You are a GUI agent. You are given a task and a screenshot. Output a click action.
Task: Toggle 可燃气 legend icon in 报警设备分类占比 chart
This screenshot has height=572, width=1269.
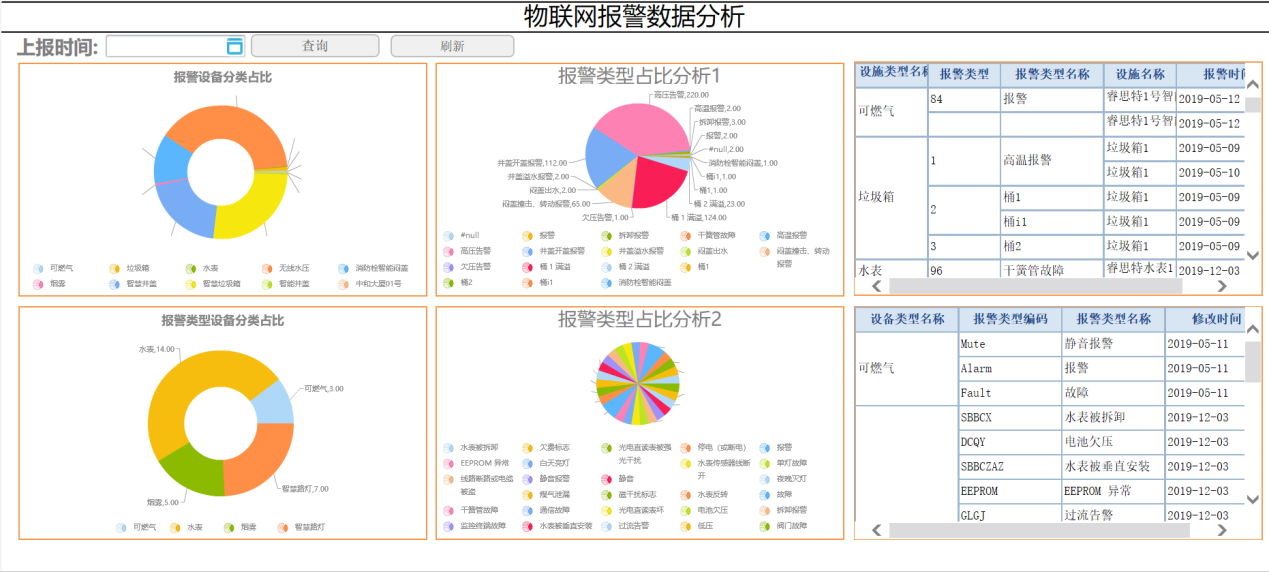tap(38, 269)
